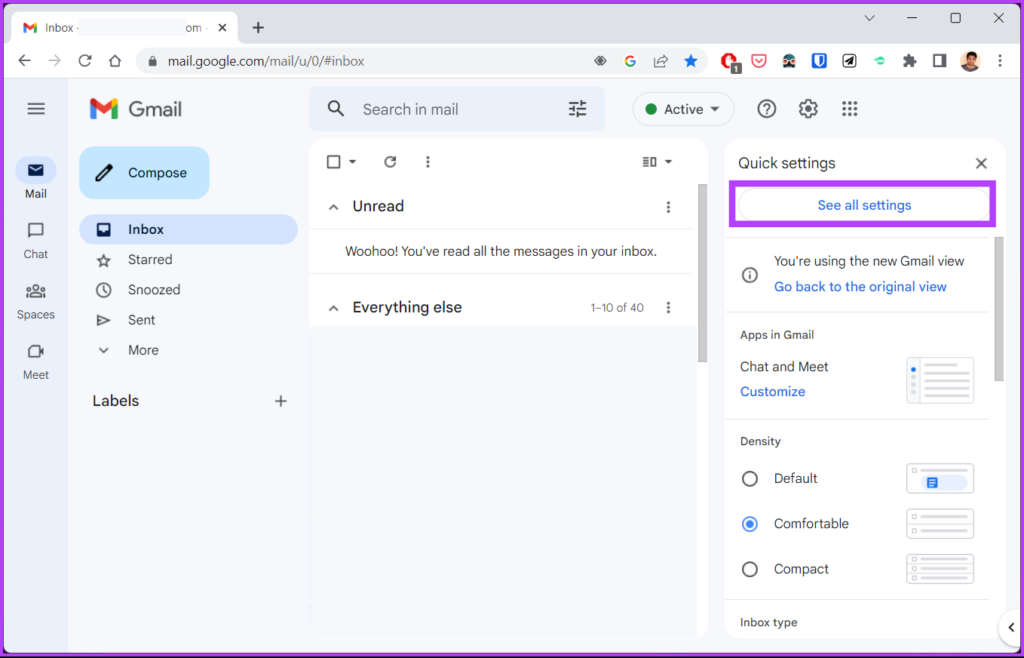This screenshot has width=1024, height=658.
Task: Open the Google apps grid
Action: [849, 109]
